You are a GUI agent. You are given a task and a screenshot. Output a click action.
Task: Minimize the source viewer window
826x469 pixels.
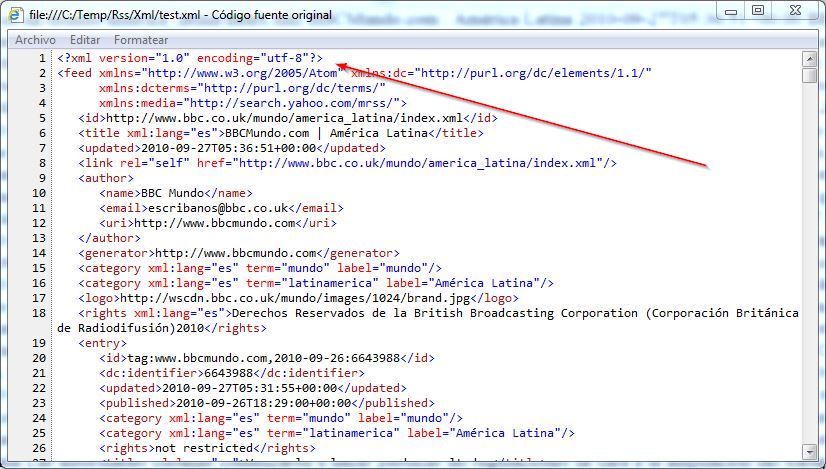click(729, 10)
